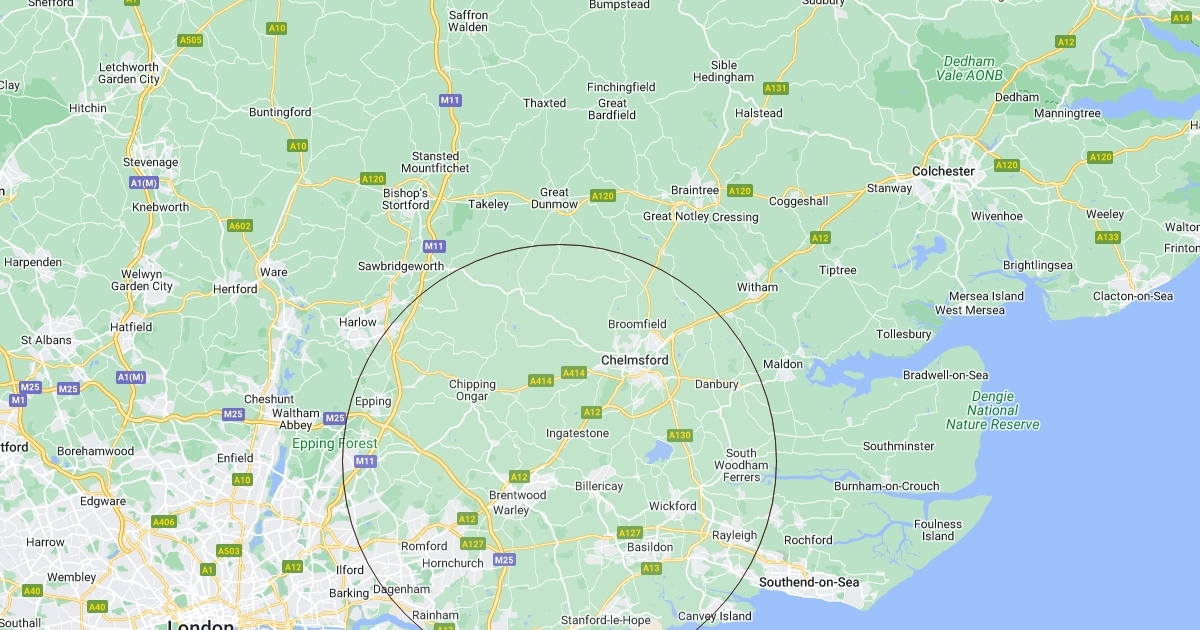Viewport: 1200px width, 630px height.
Task: Click the Chelmsford city label
Action: (x=634, y=360)
